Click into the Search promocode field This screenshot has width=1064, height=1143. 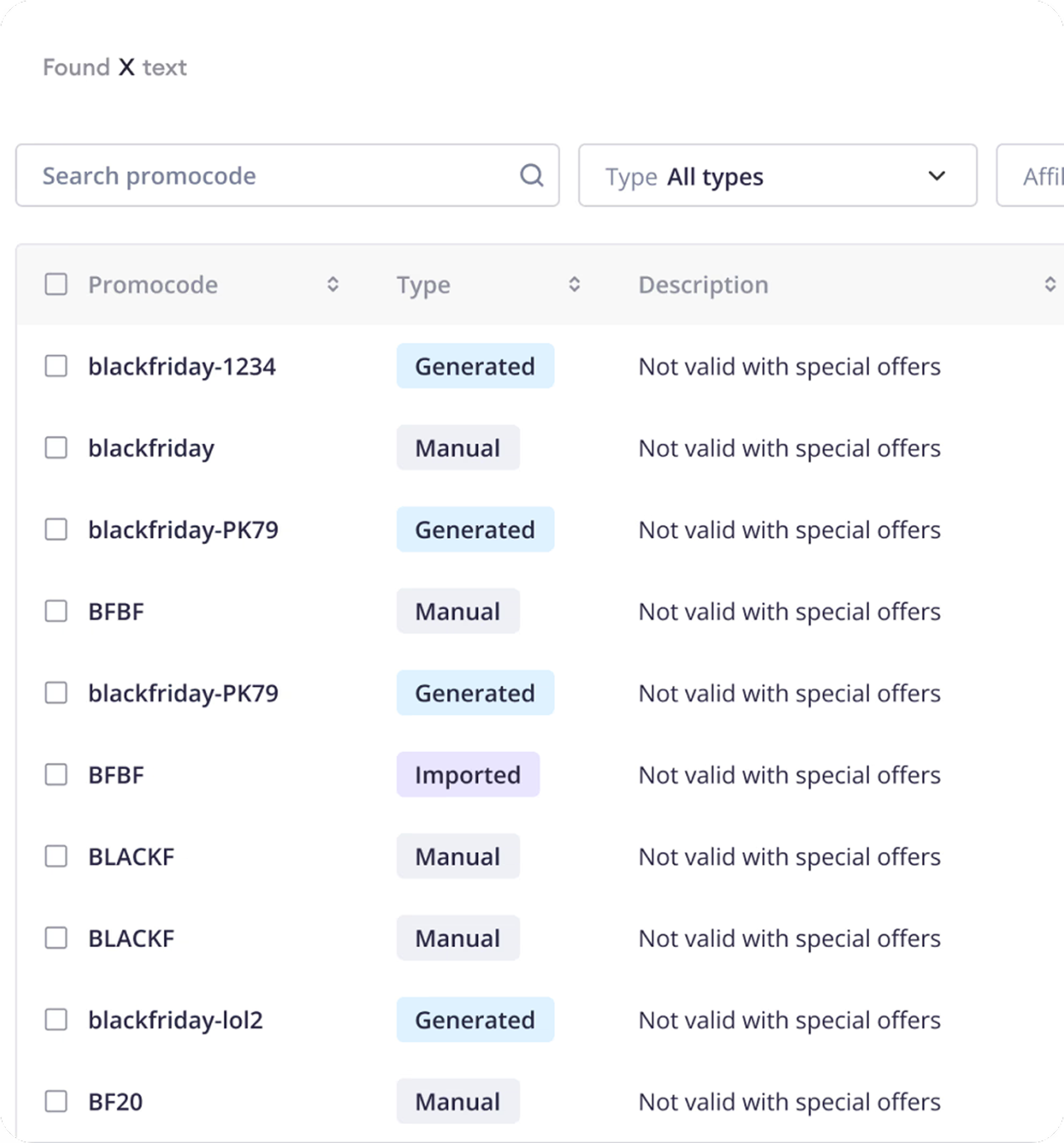click(287, 175)
